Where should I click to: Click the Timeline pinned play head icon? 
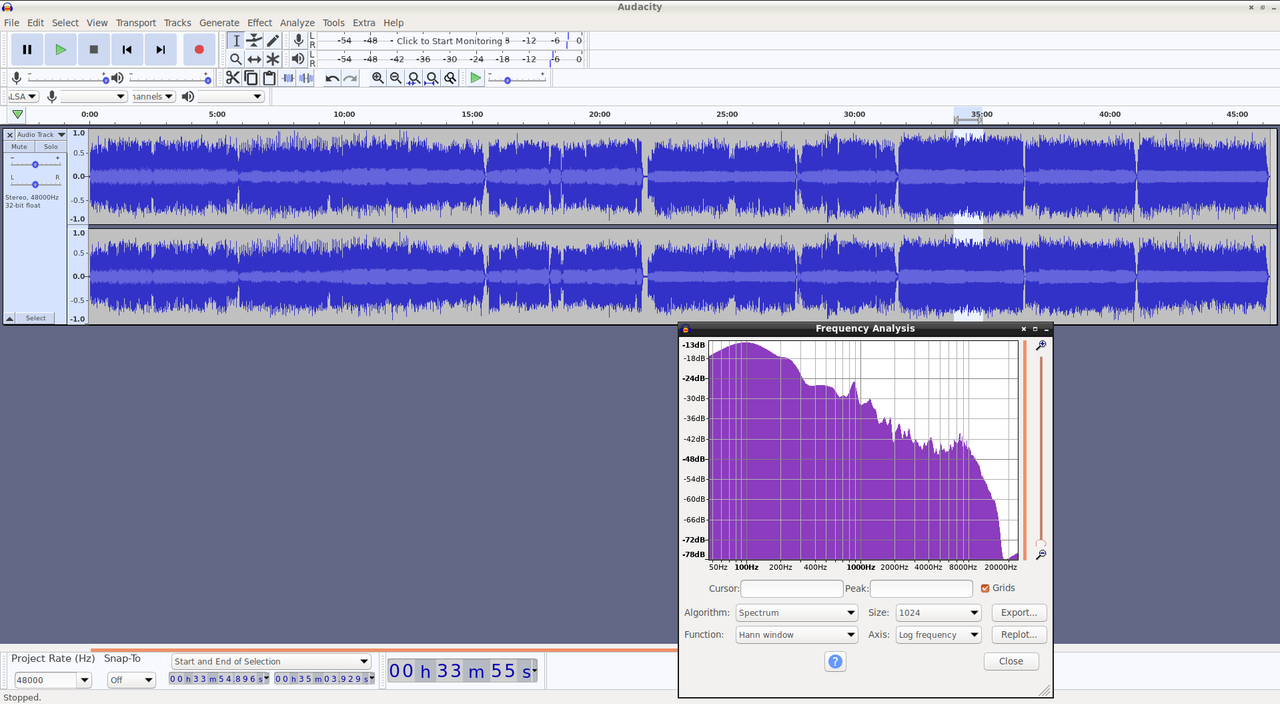[x=17, y=114]
